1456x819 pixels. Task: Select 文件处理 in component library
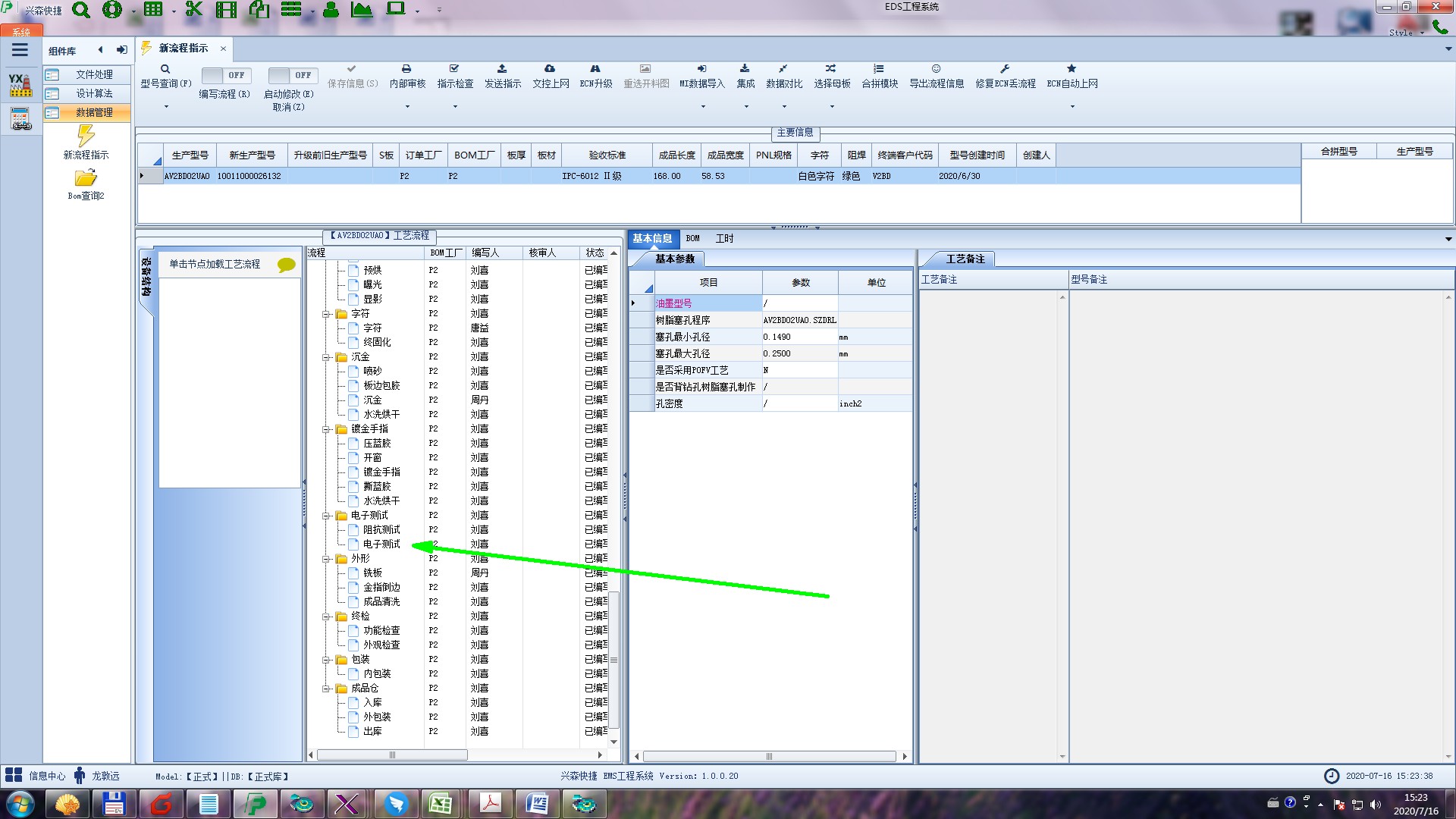[86, 74]
